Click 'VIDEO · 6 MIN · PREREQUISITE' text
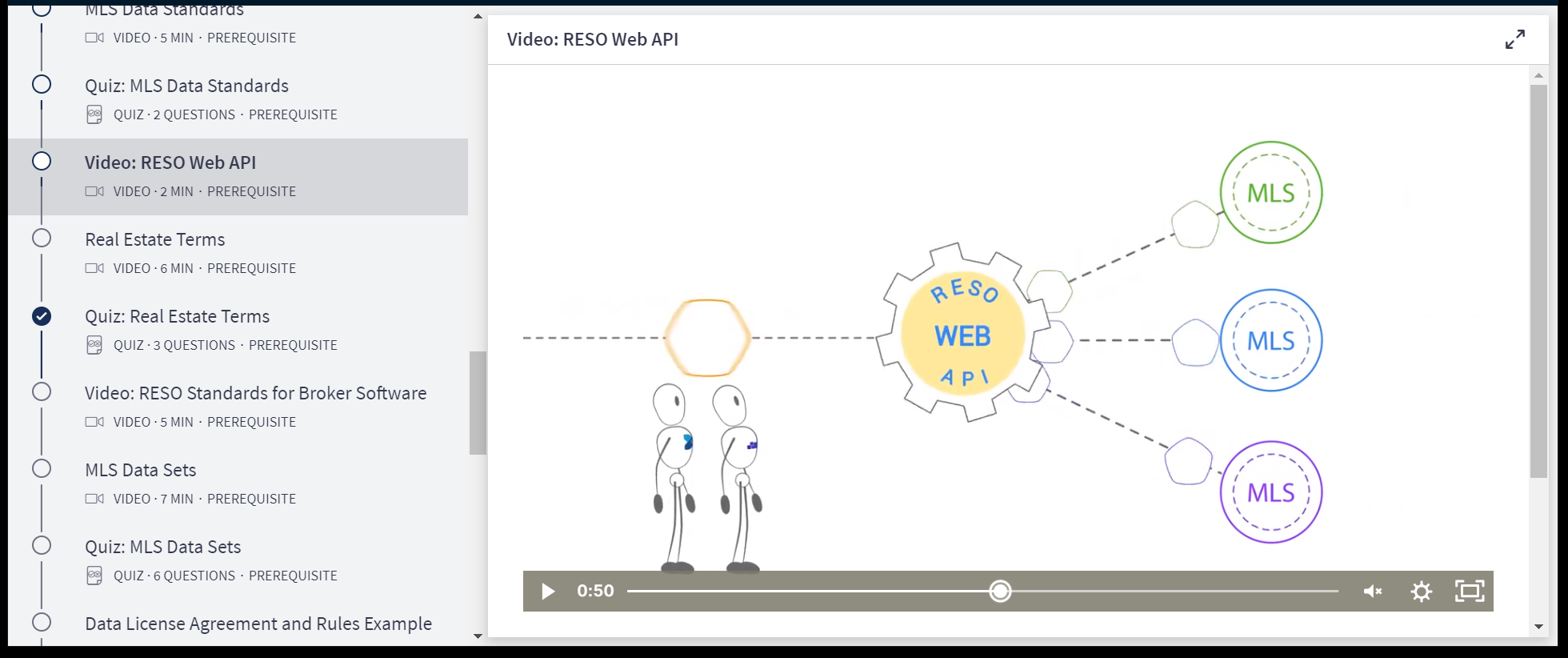 tap(205, 268)
